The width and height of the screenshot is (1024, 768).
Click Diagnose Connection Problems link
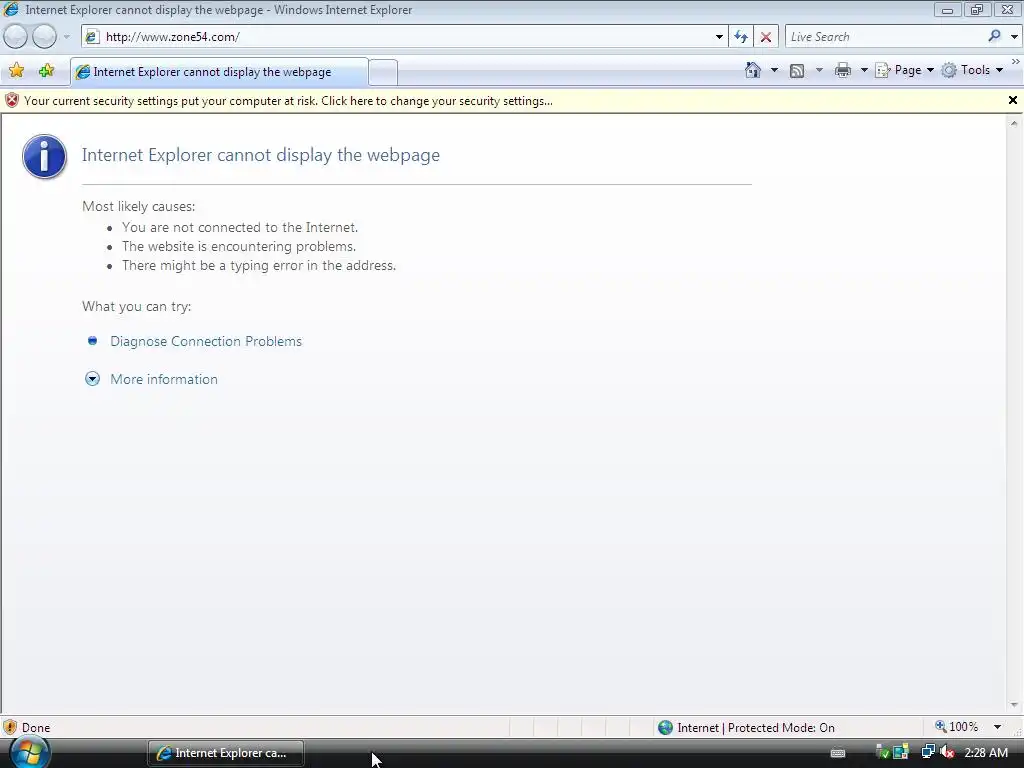point(206,341)
